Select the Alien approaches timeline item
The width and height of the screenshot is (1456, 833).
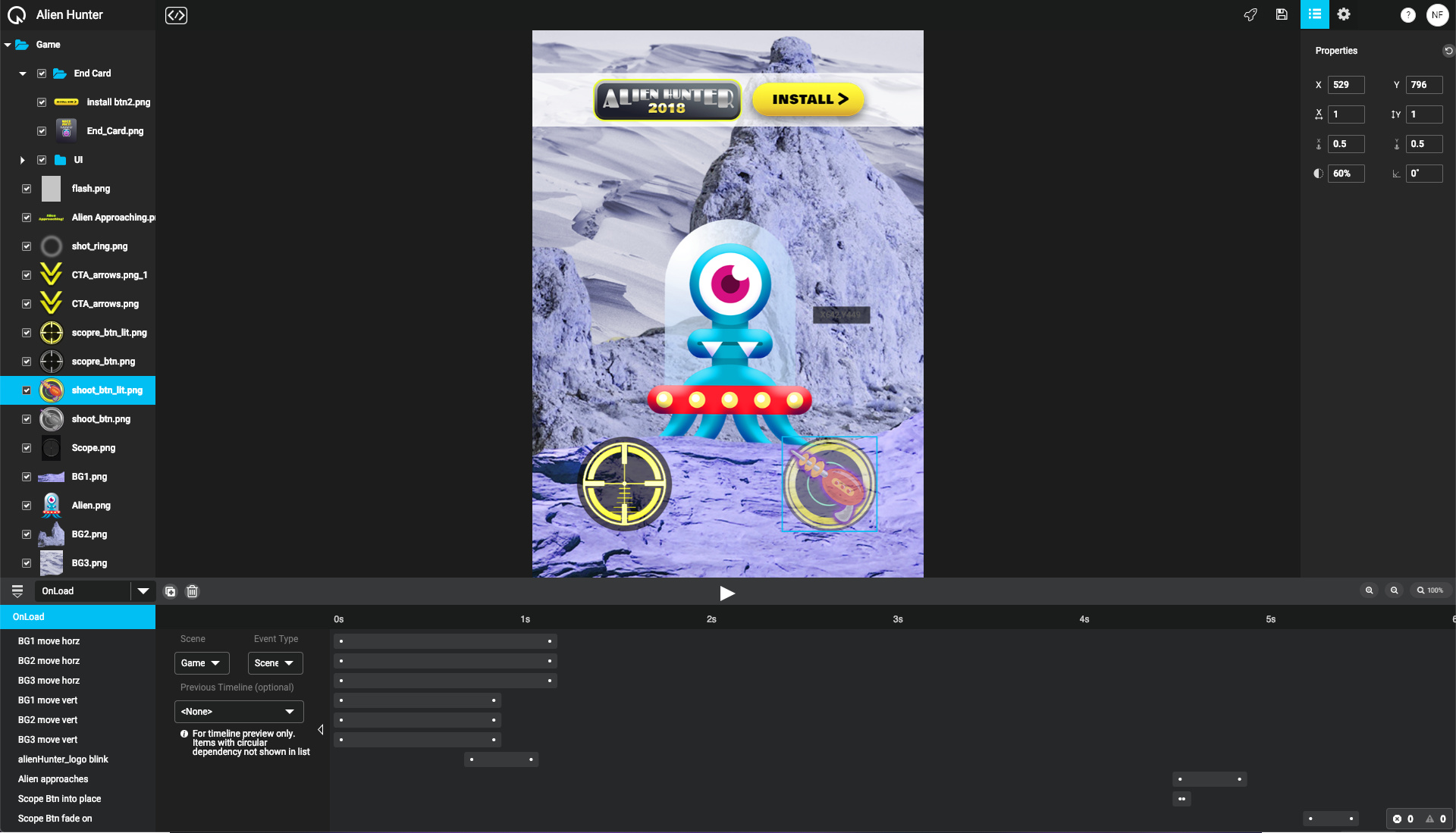point(53,779)
